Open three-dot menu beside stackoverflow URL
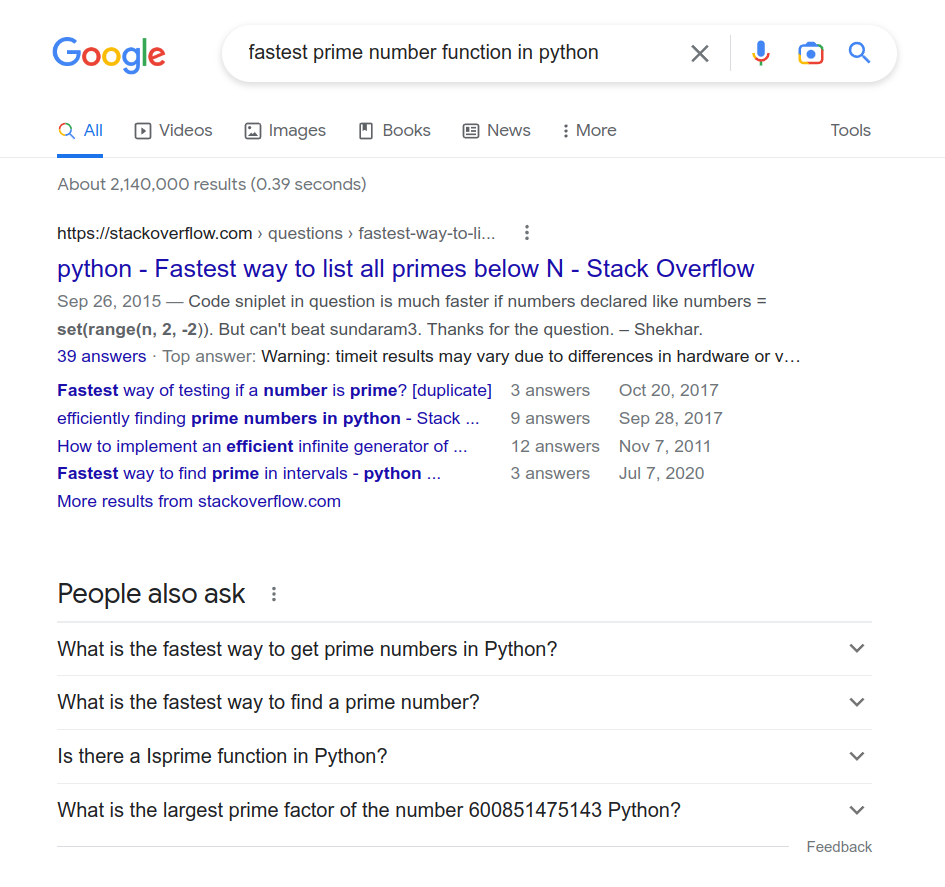945x887 pixels. pos(527,233)
